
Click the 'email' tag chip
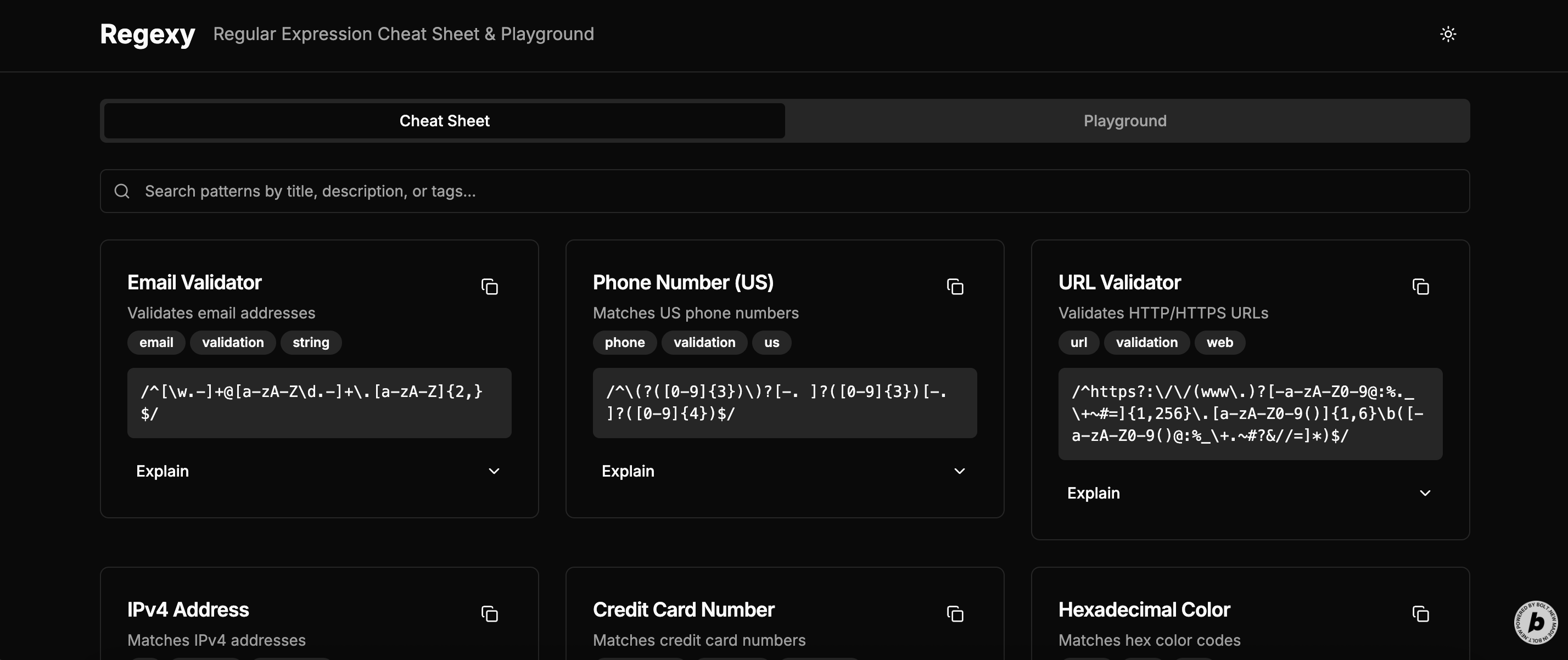point(156,342)
